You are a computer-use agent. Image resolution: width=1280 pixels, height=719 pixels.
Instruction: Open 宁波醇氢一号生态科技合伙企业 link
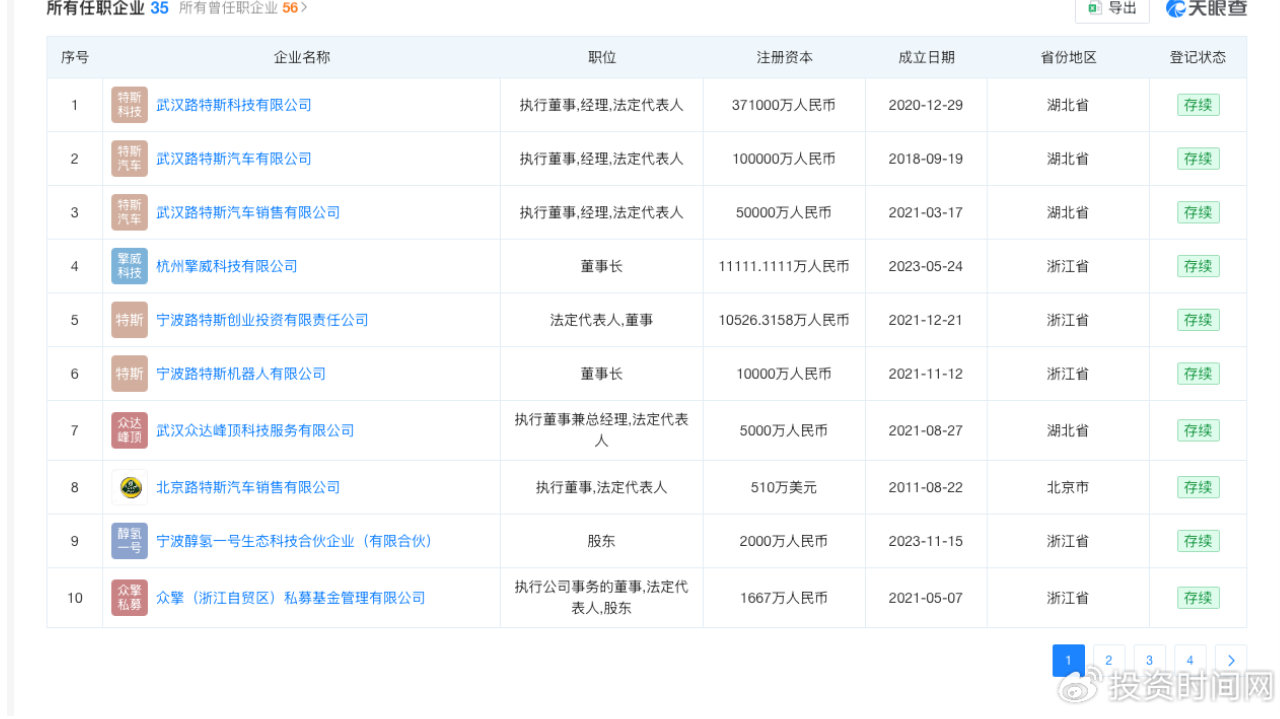point(294,541)
